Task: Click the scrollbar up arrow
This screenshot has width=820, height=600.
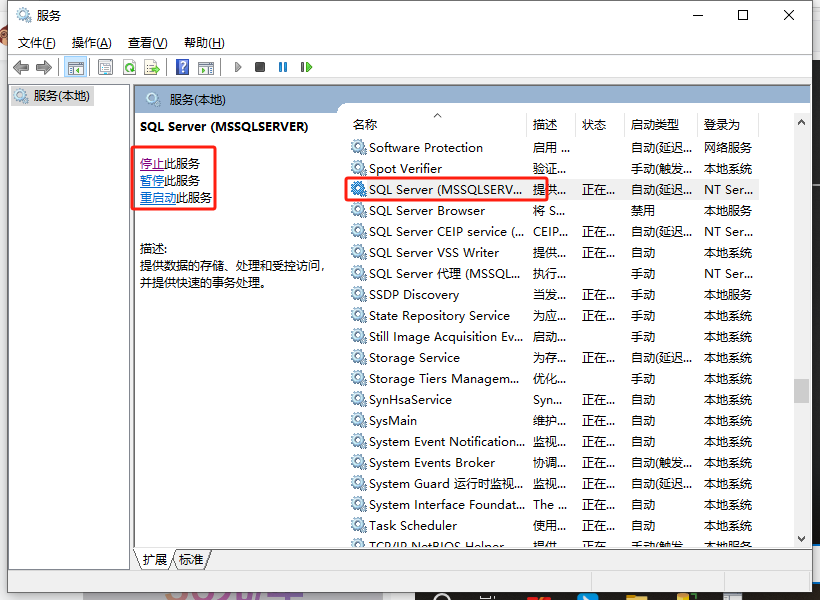Action: [x=801, y=122]
